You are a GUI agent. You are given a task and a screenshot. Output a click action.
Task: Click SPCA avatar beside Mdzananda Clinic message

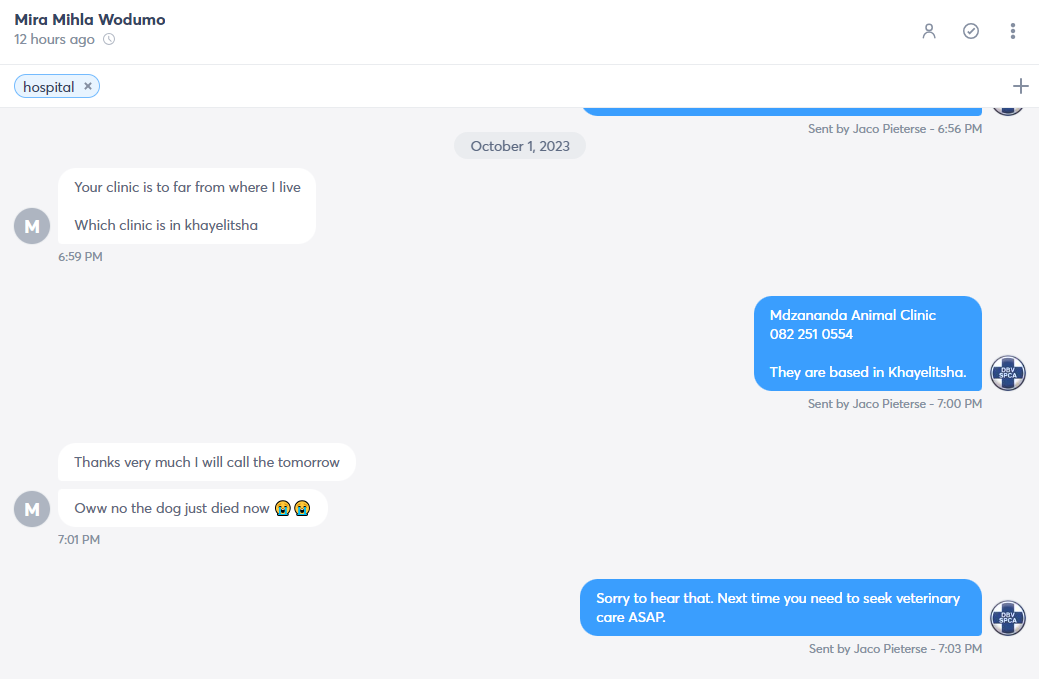(x=1008, y=373)
